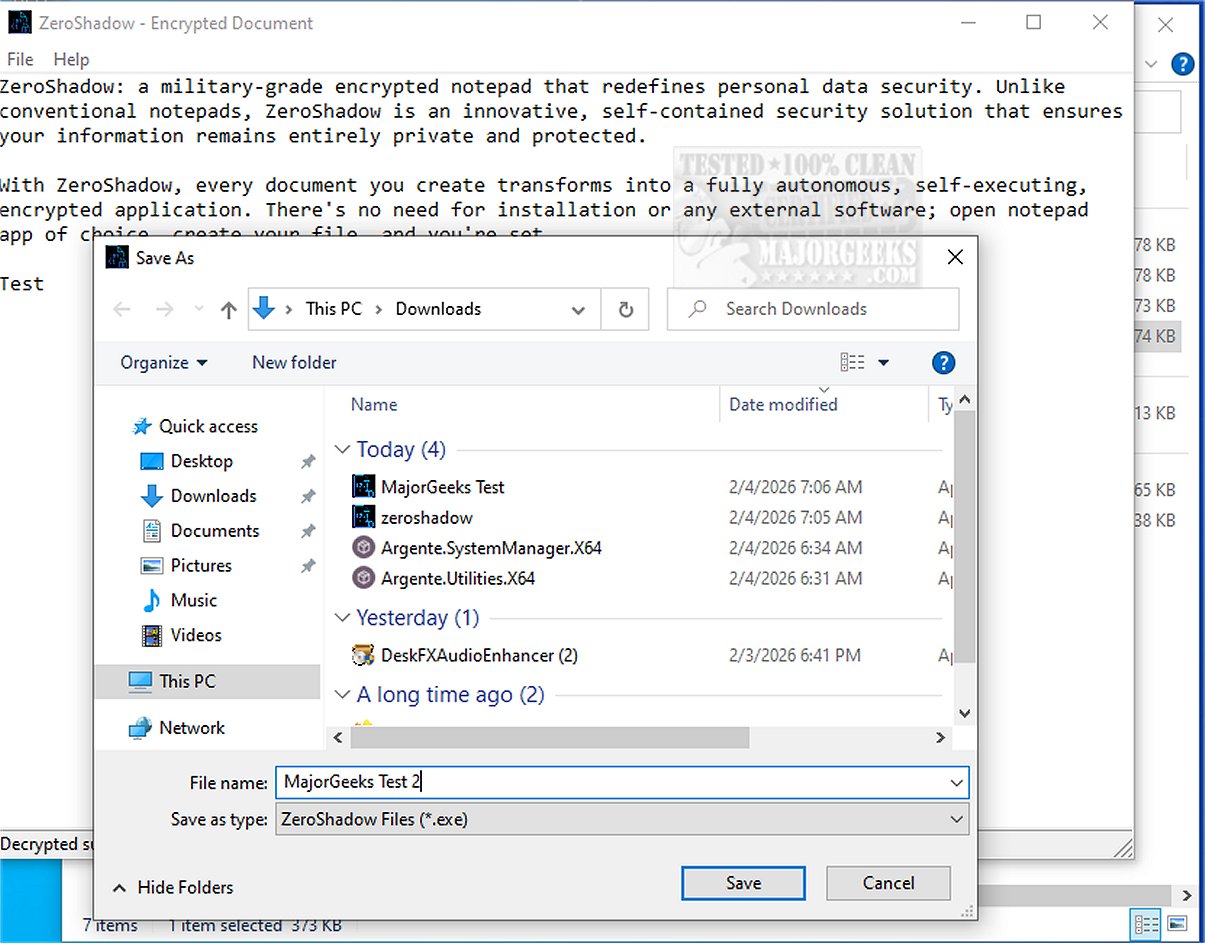Open the Save As dialog help icon

pos(942,362)
